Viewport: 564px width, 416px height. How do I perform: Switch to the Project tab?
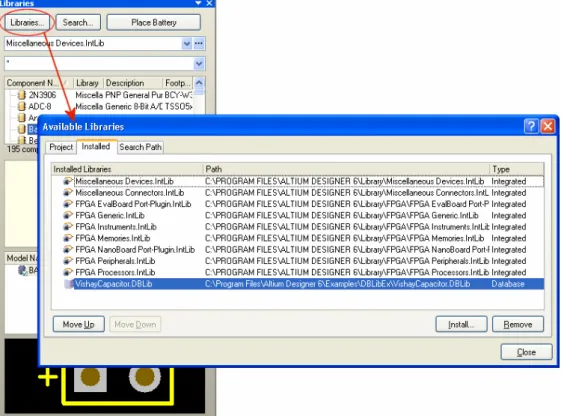pos(61,147)
